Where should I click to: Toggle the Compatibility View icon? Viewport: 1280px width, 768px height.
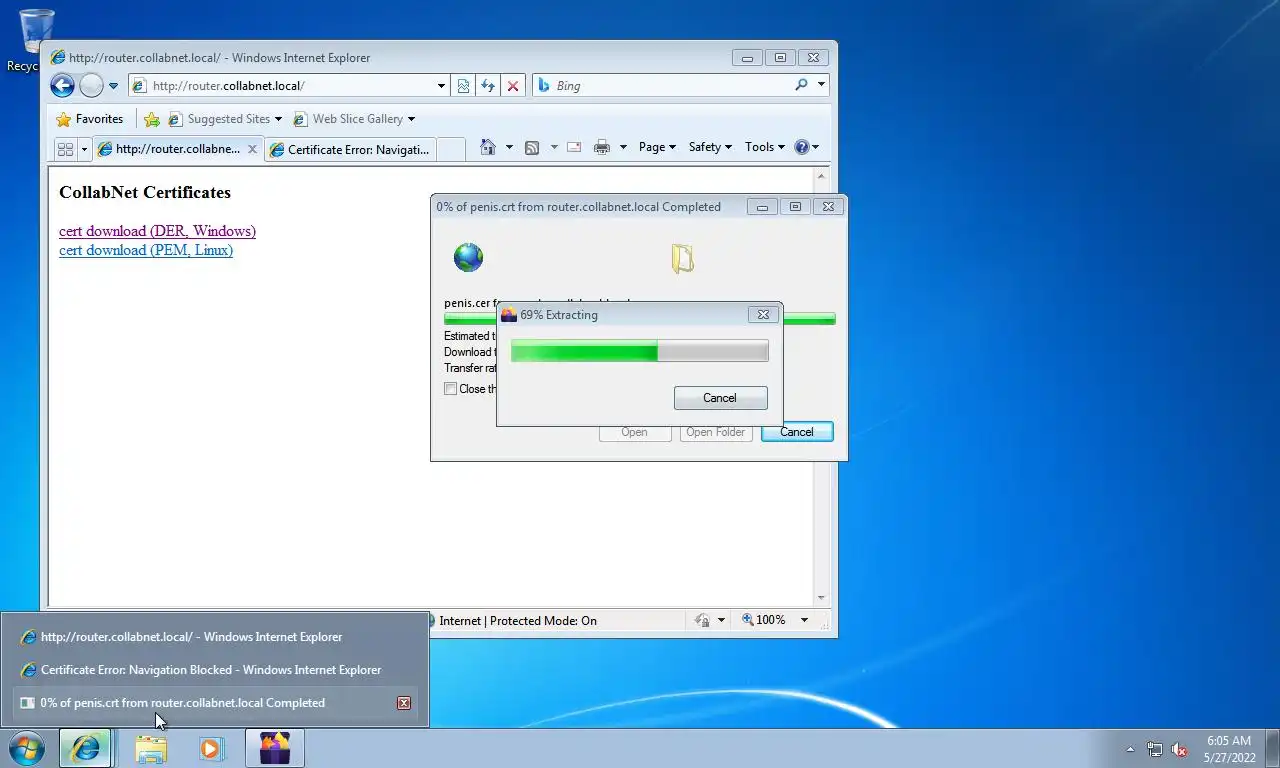tap(463, 86)
